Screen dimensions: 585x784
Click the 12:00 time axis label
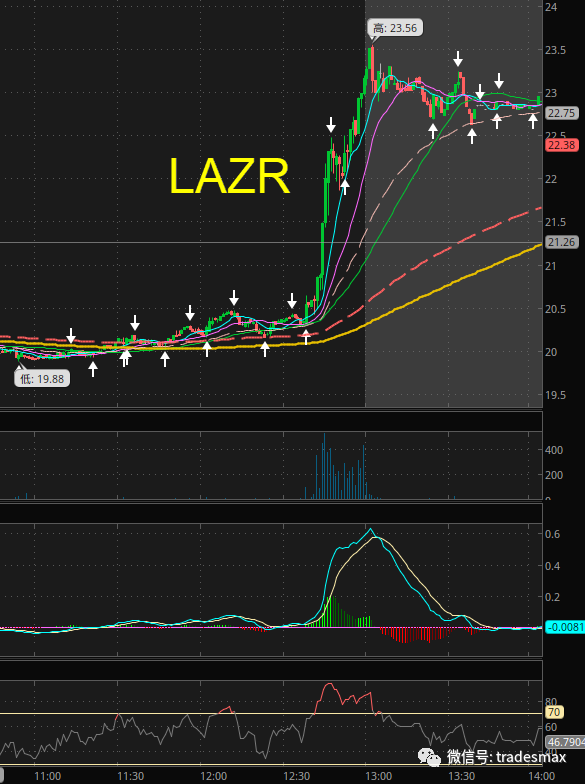pyautogui.click(x=214, y=776)
